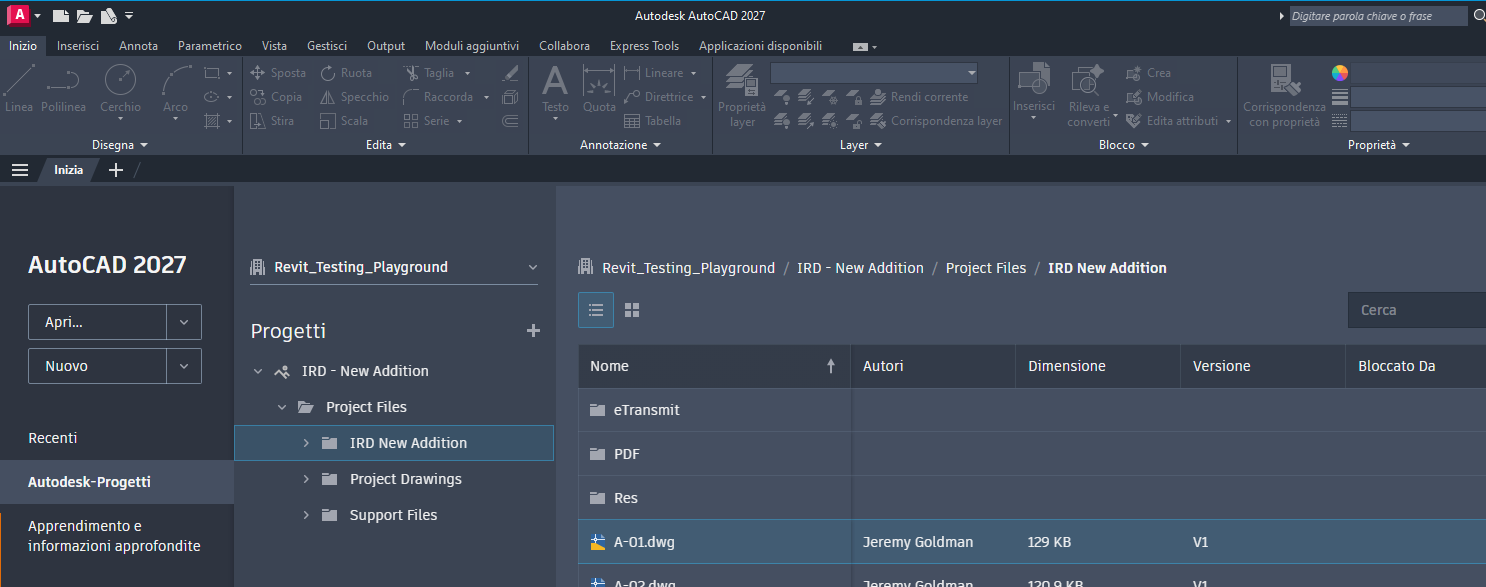Select the Polilinea tool
The height and width of the screenshot is (587, 1486).
63,88
